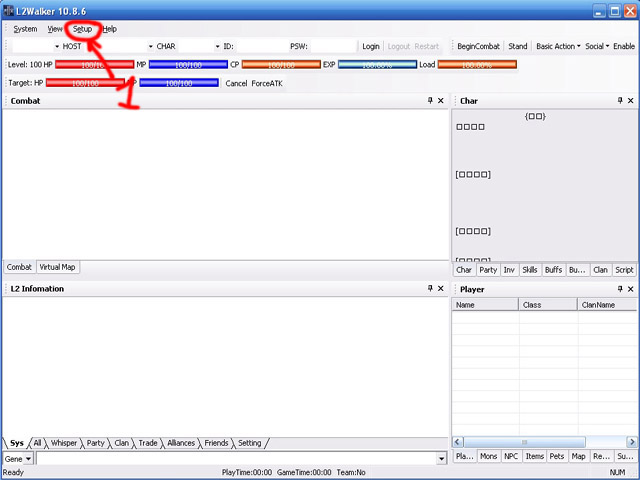
Task: Switch chat to the Alliances tab
Action: point(181,443)
